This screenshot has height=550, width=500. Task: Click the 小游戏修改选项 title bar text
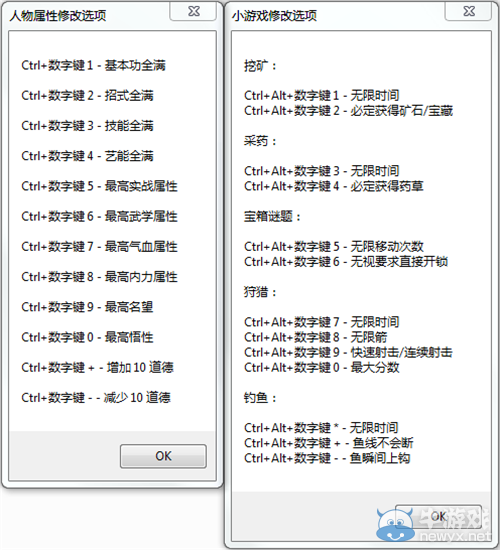(x=274, y=15)
